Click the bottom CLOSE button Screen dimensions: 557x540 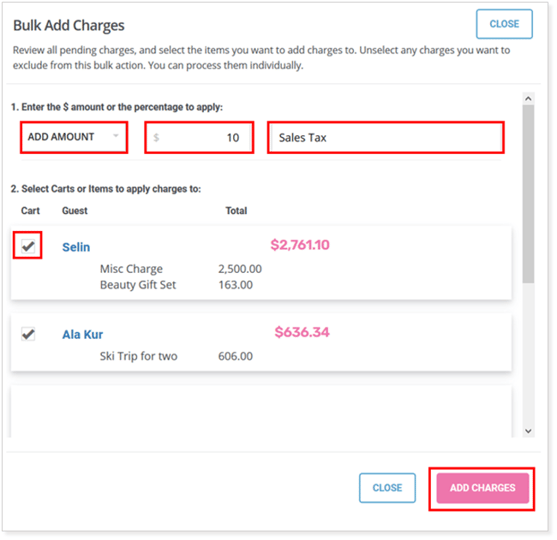tap(387, 488)
